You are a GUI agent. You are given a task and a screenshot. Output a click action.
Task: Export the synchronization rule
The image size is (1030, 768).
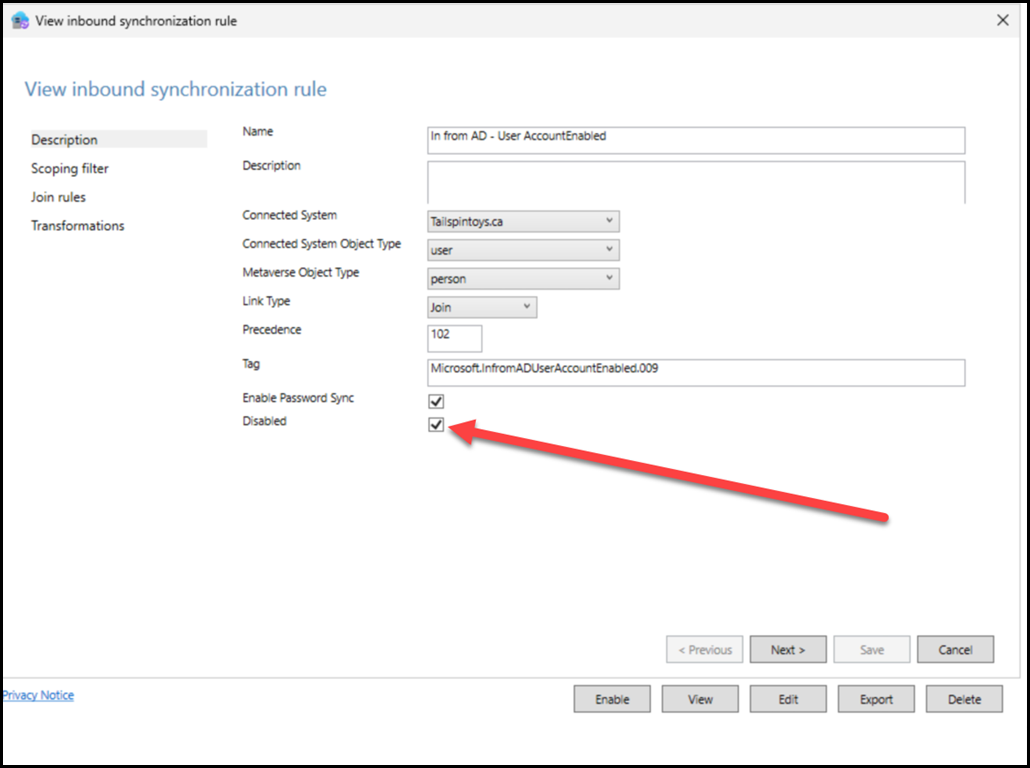pyautogui.click(x=876, y=699)
